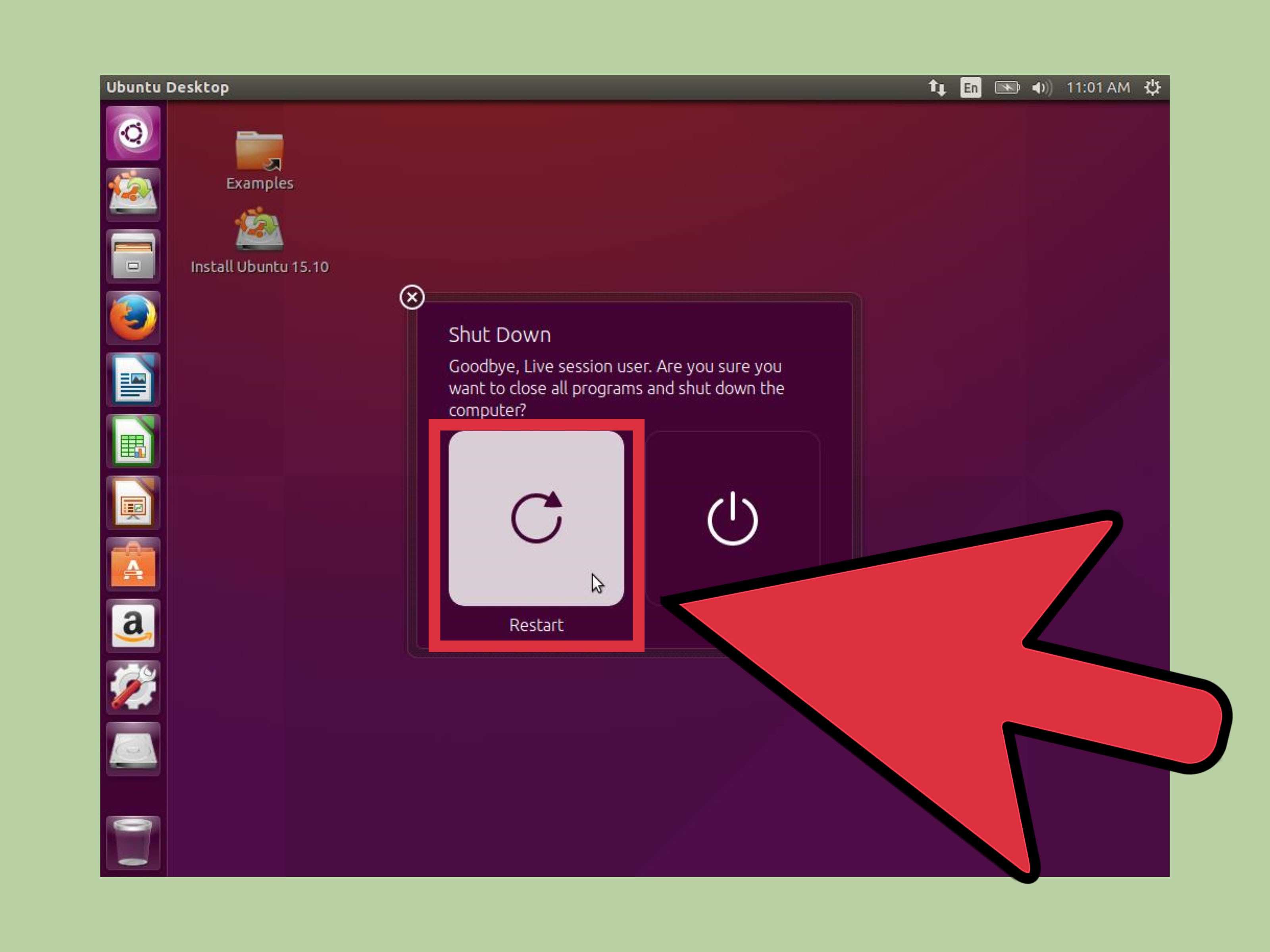Open Install Ubuntu 15.10 desktop icon
1270x952 pixels.
pos(260,241)
